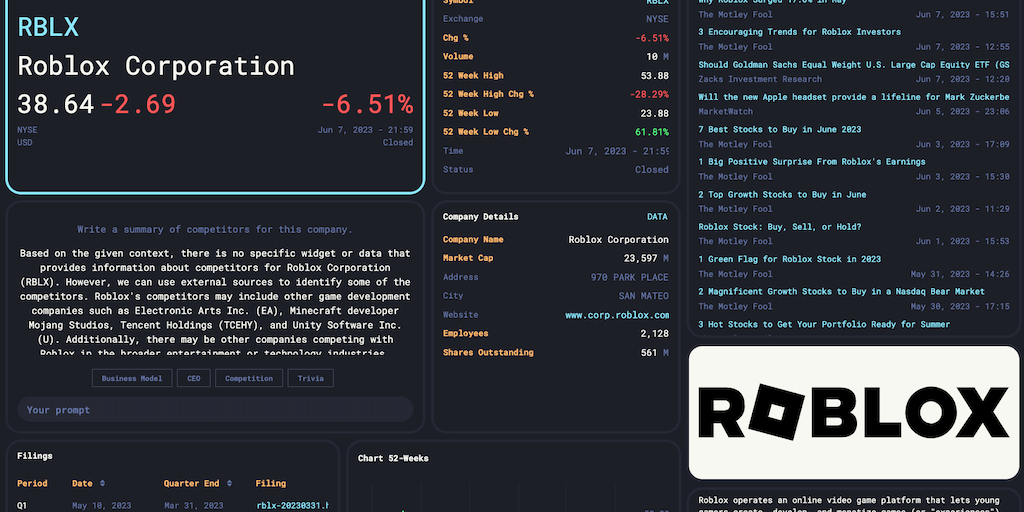
Task: Open 3 Hot Stocks to Get Your Portfolio Ready
Action: (824, 325)
